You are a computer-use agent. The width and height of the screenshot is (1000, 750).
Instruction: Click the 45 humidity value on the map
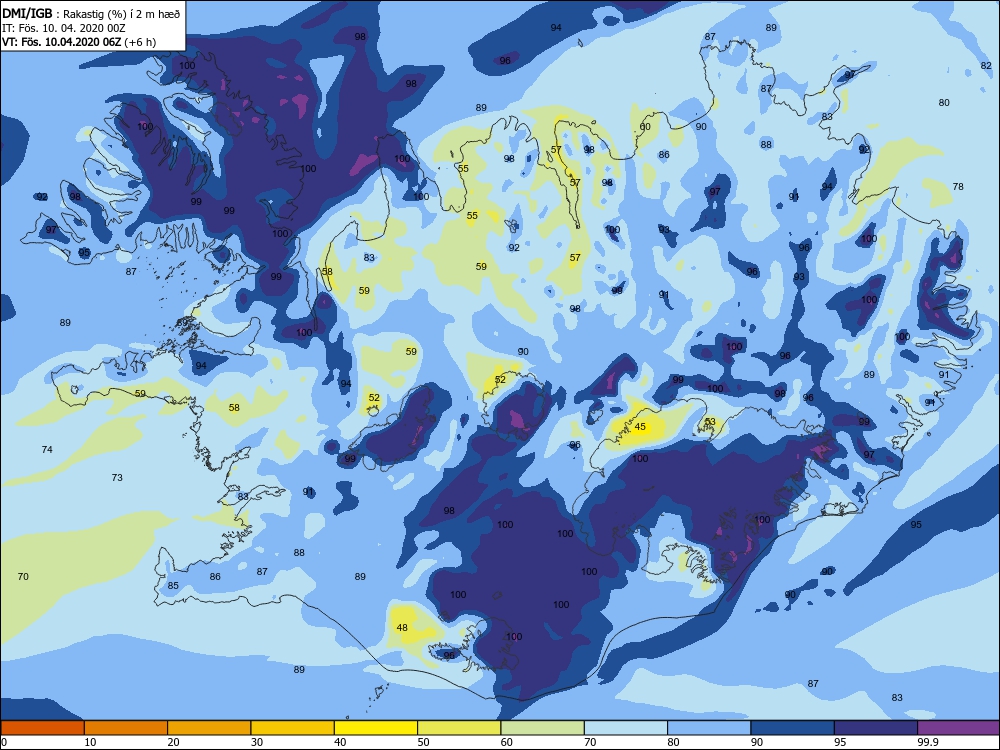(x=640, y=427)
